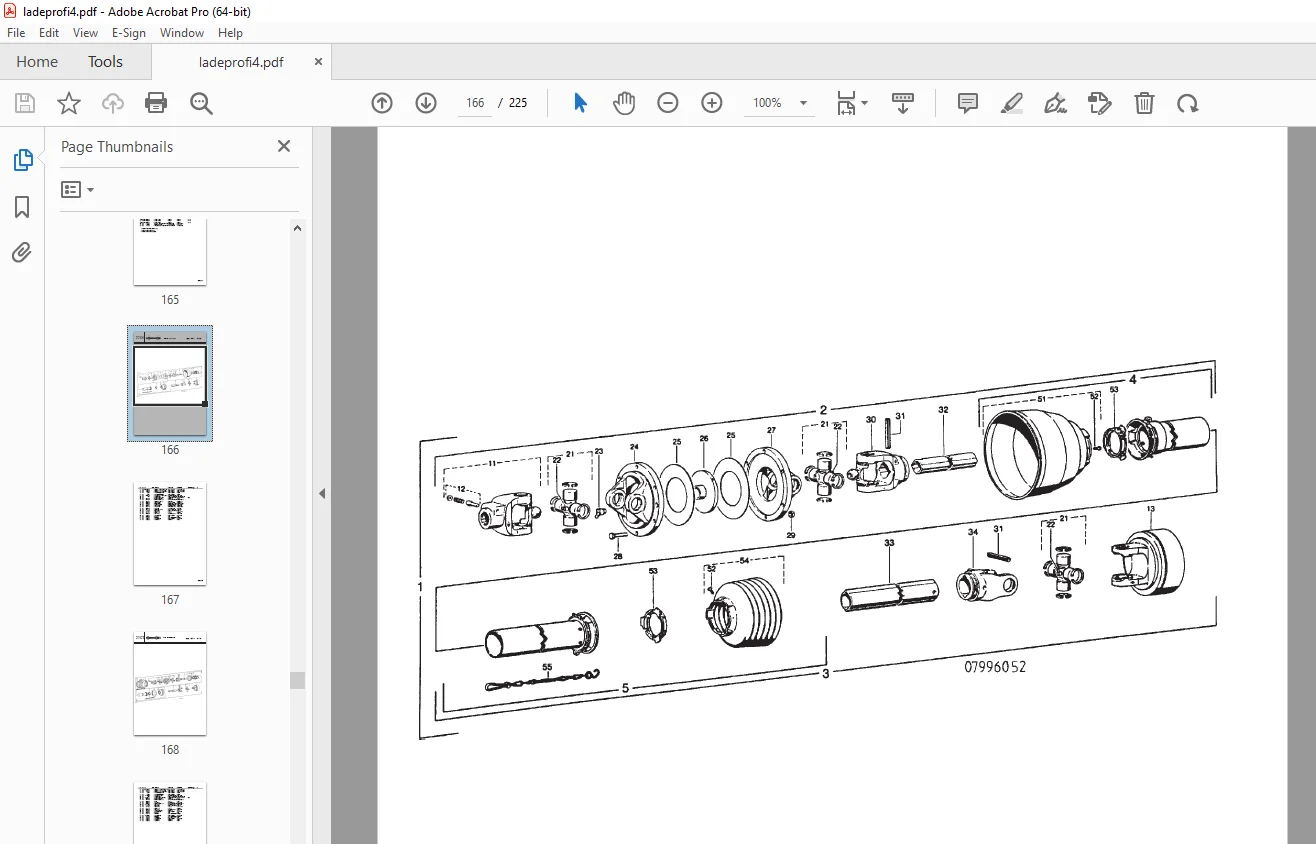Screen dimensions: 1316x844
Task: Click the thumbnails scroll up arrow
Action: pyautogui.click(x=297, y=228)
